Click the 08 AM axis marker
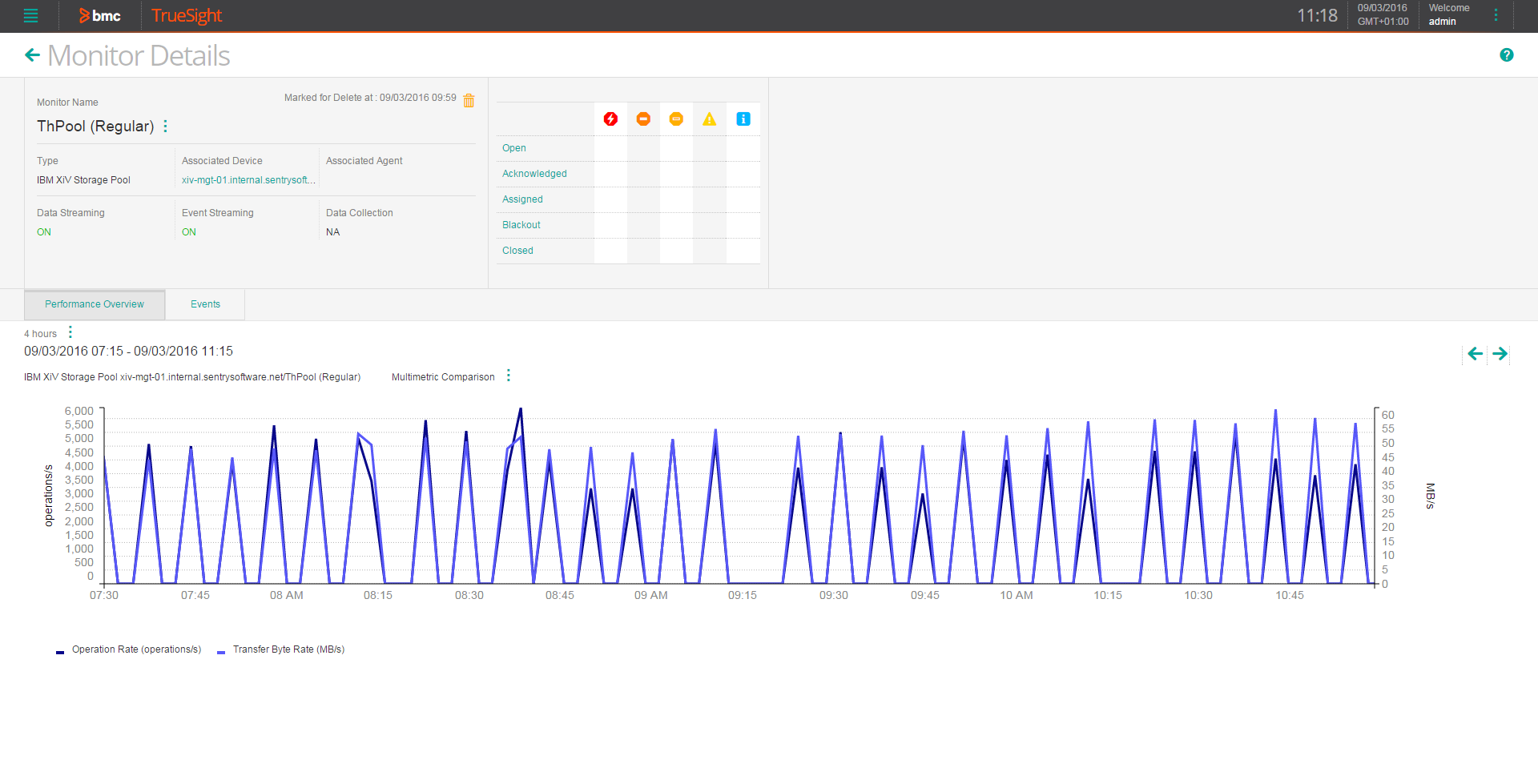This screenshot has height=784, width=1538. click(x=286, y=595)
